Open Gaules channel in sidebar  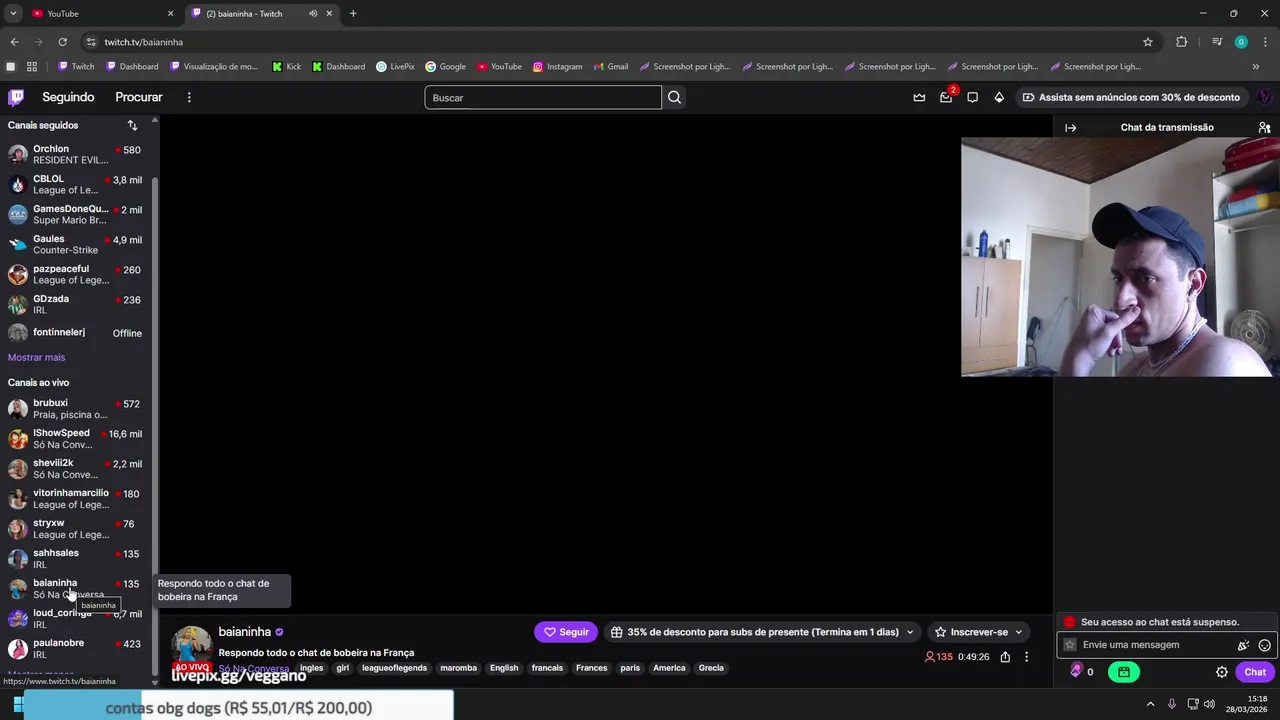point(76,244)
